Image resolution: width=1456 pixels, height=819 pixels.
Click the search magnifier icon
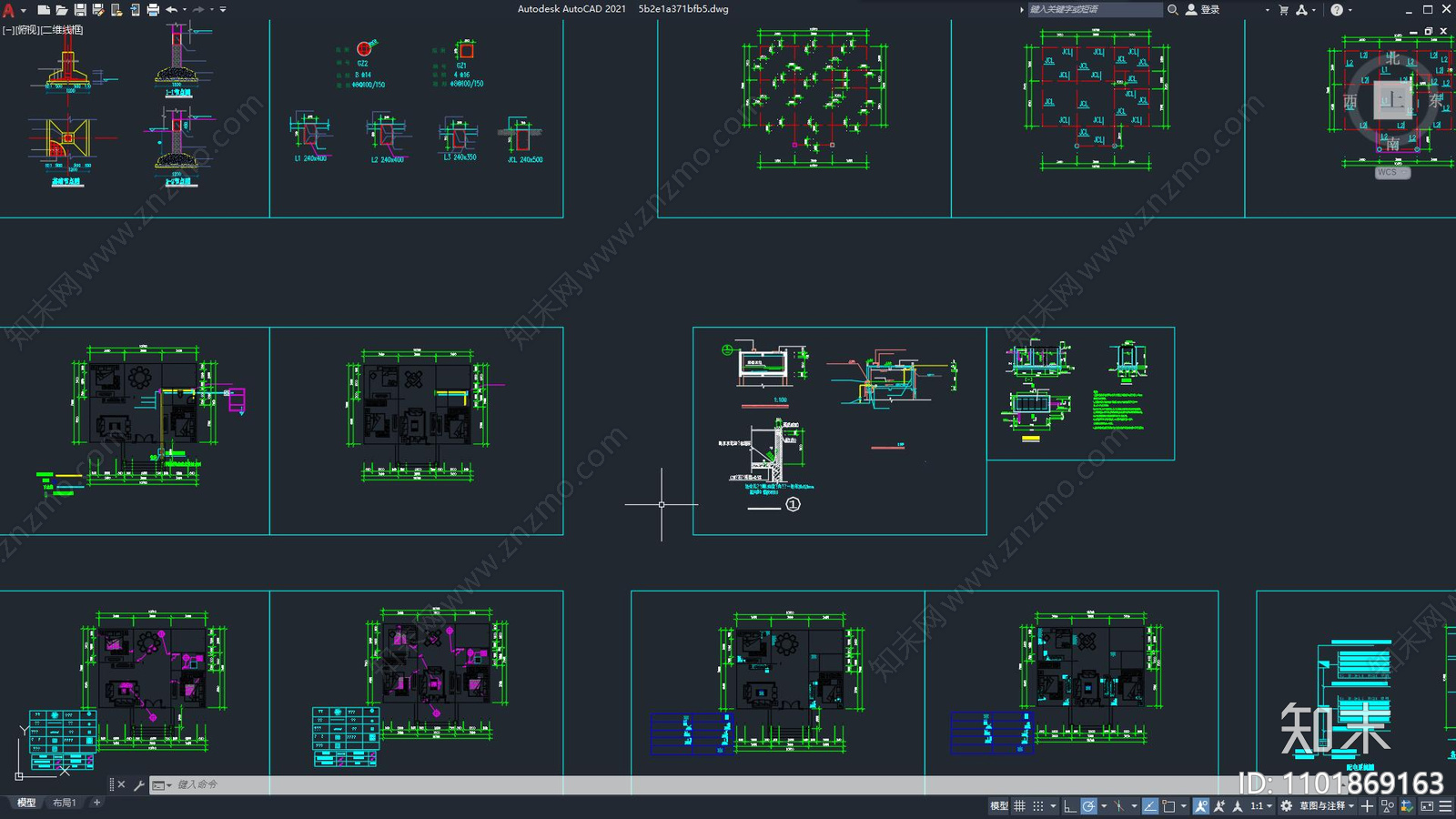(1173, 9)
